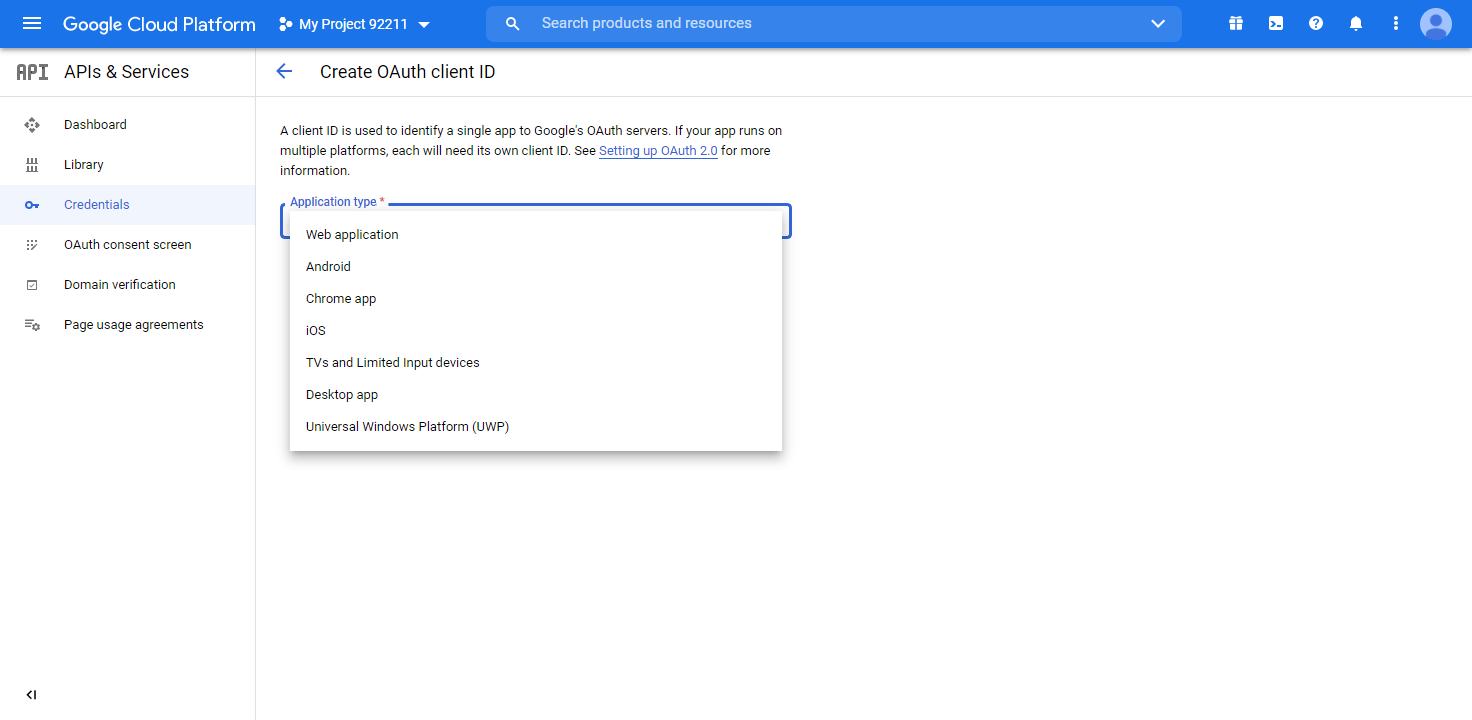Click the Search products and resources field
Image resolution: width=1472 pixels, height=720 pixels.
834,24
